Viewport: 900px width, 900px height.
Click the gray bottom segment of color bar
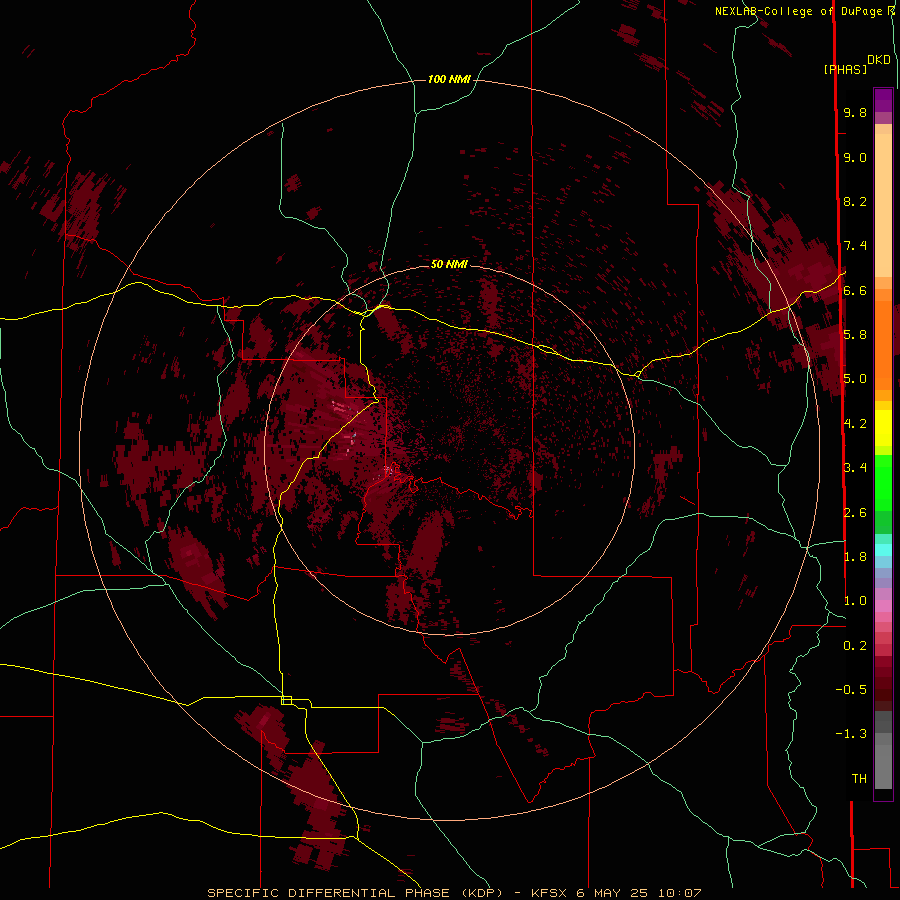tap(883, 761)
